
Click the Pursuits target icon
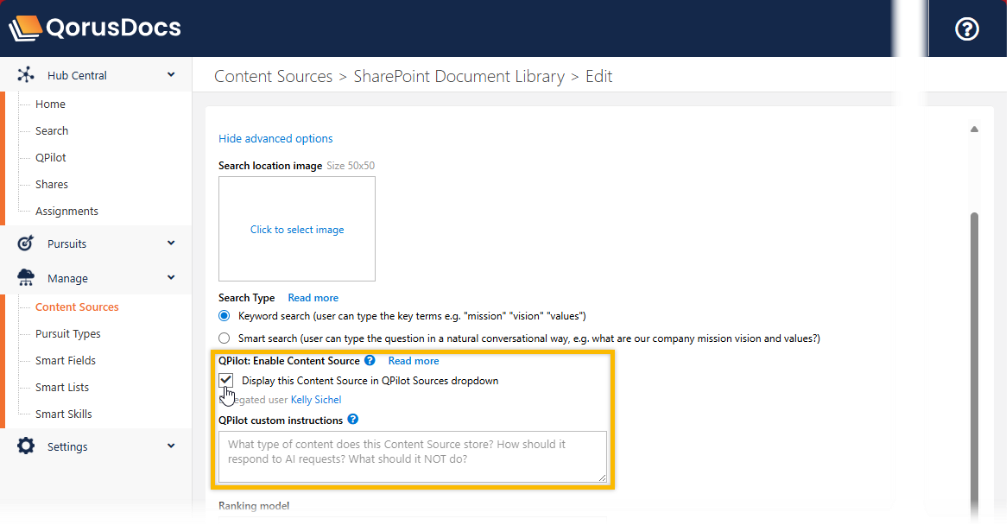pyautogui.click(x=26, y=244)
